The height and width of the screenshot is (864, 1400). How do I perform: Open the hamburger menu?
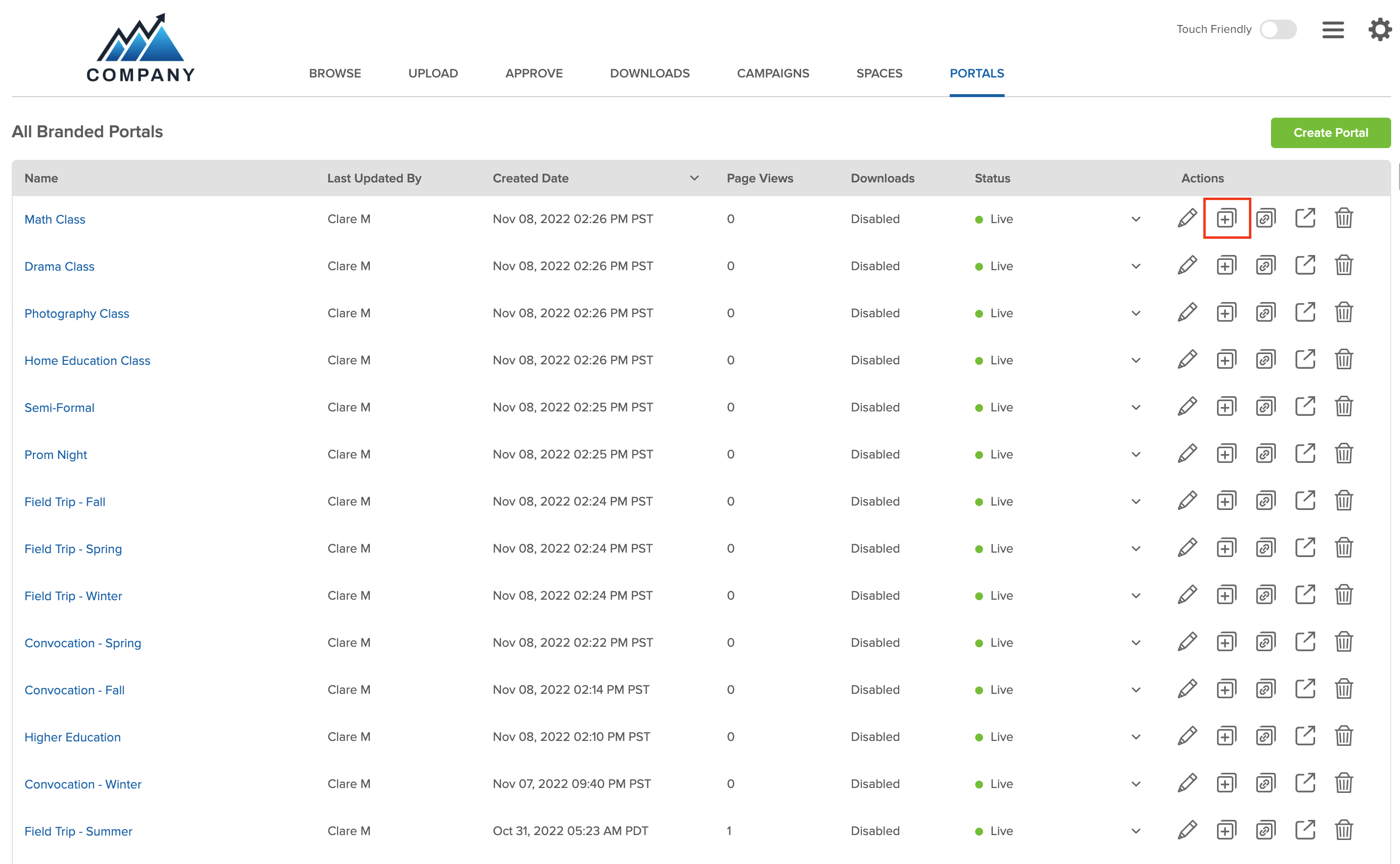click(1332, 30)
